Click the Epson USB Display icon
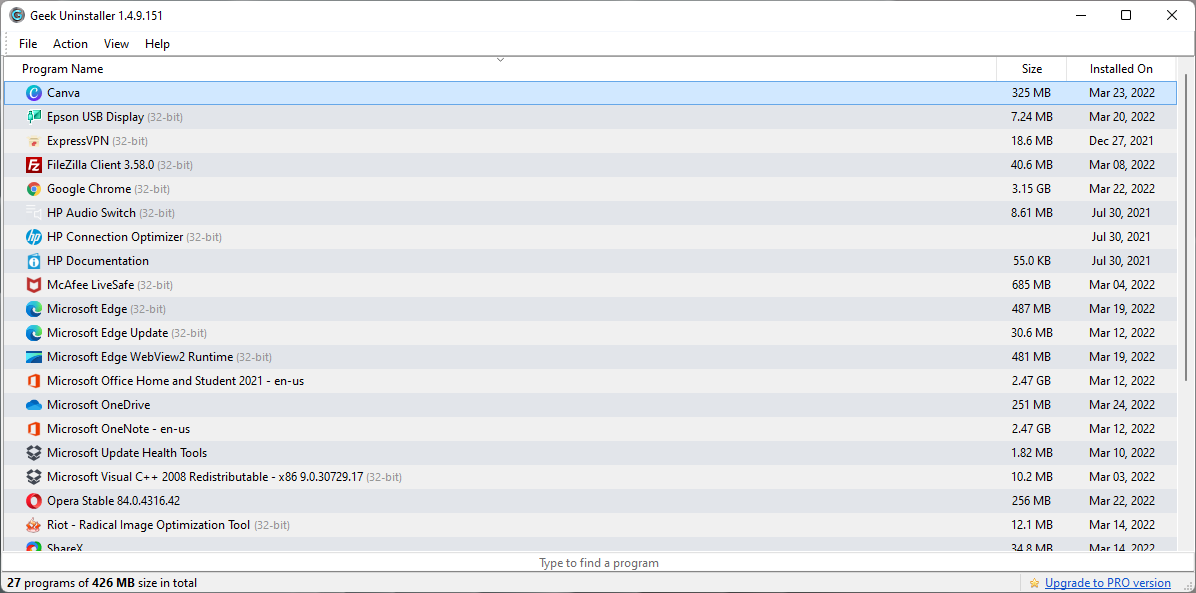 (x=34, y=117)
